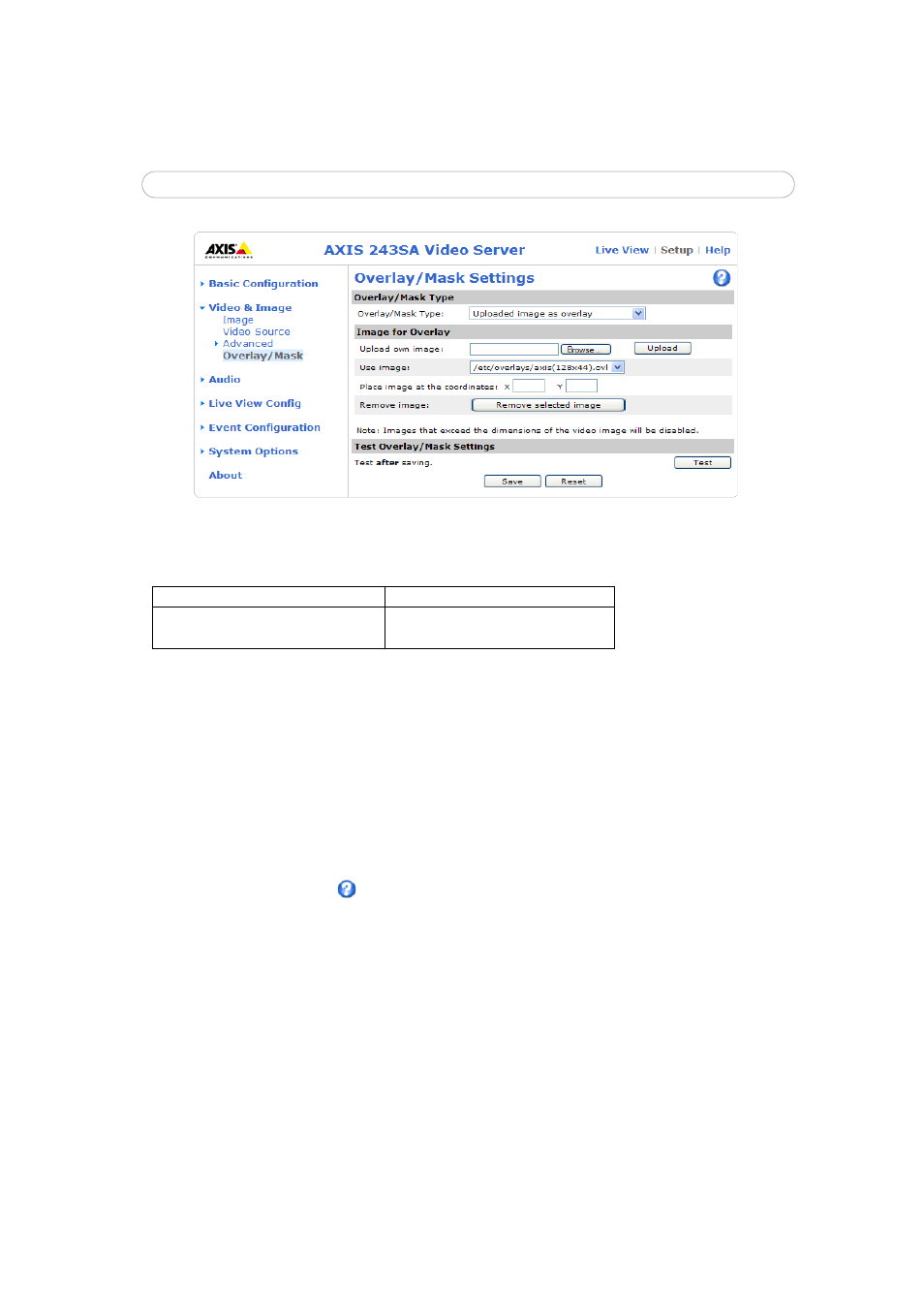The image size is (924, 1308).
Task: Click the 'Use image:' label
Action: [x=385, y=368]
